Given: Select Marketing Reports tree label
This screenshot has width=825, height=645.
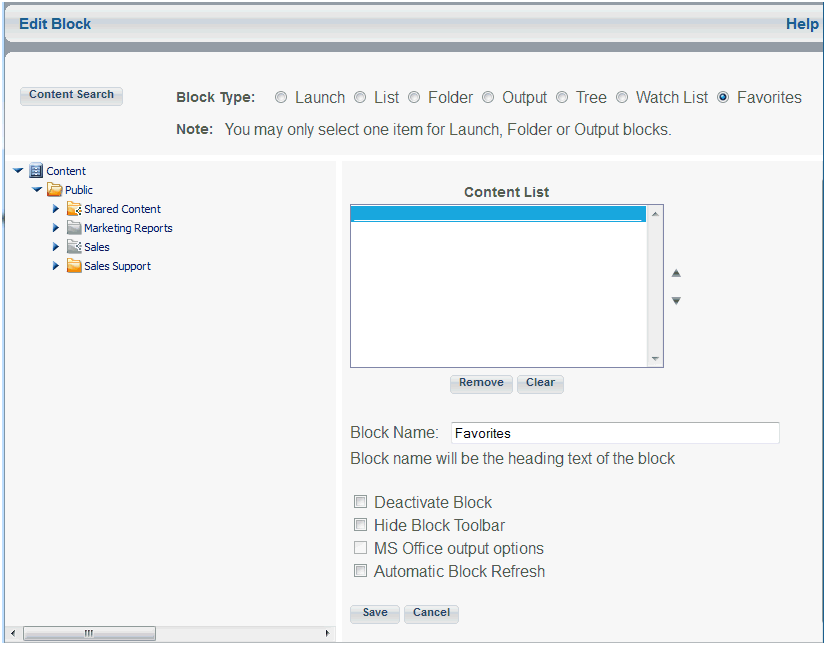Looking at the screenshot, I should pos(128,228).
